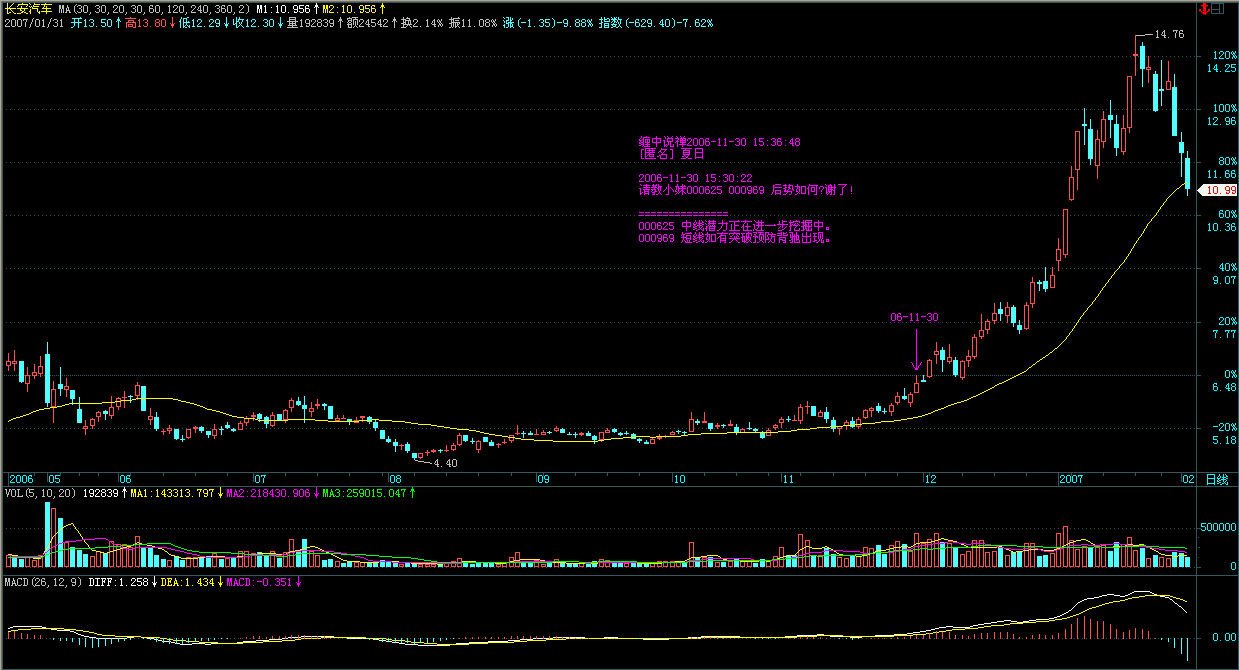Click the 12 month marker on time axis
The height and width of the screenshot is (670, 1239).
[929, 479]
